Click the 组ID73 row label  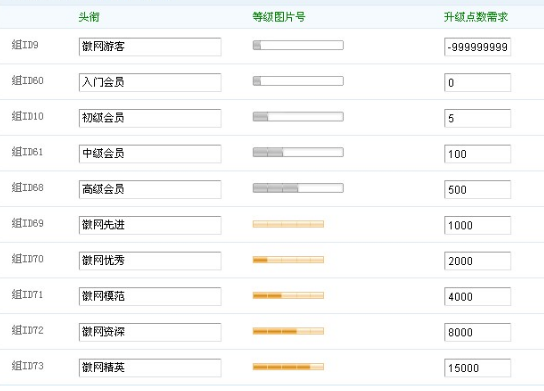[27, 366]
